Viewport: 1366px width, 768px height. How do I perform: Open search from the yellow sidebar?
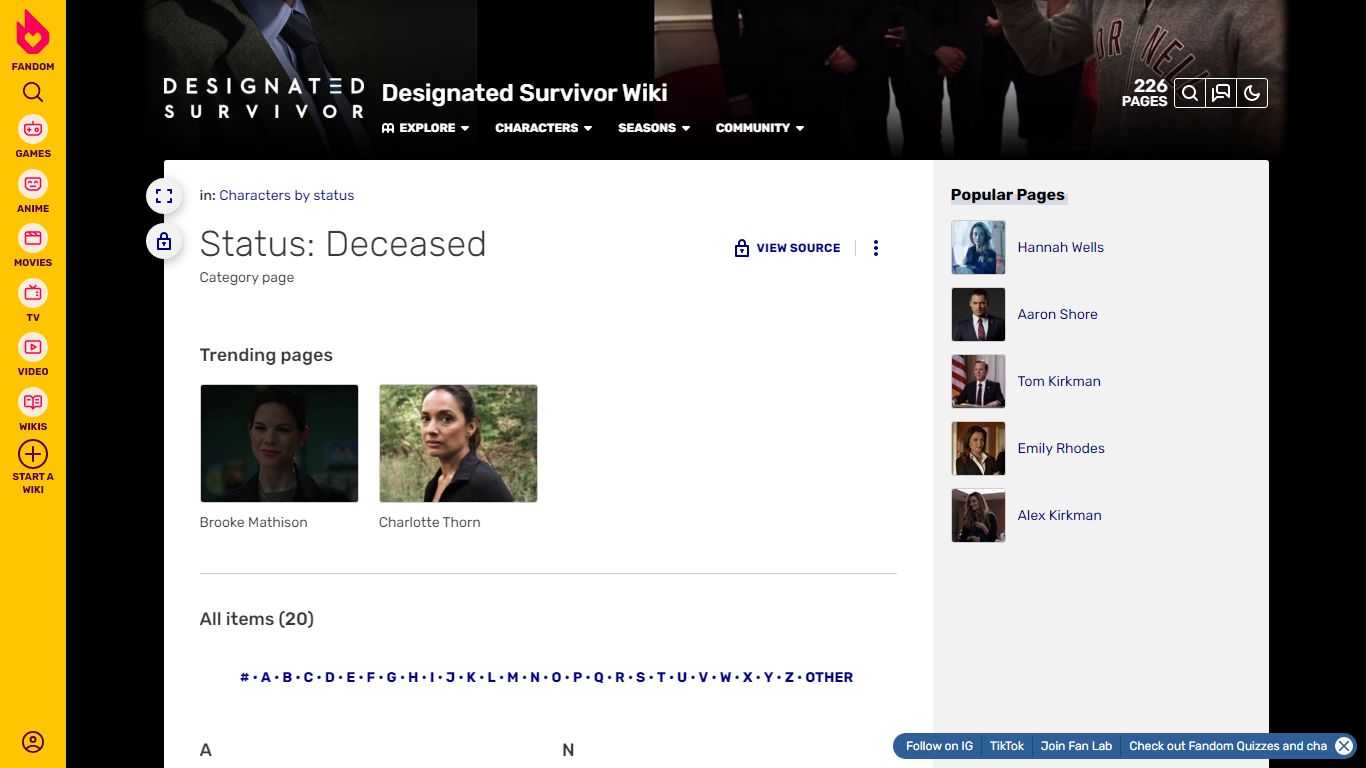pos(33,93)
